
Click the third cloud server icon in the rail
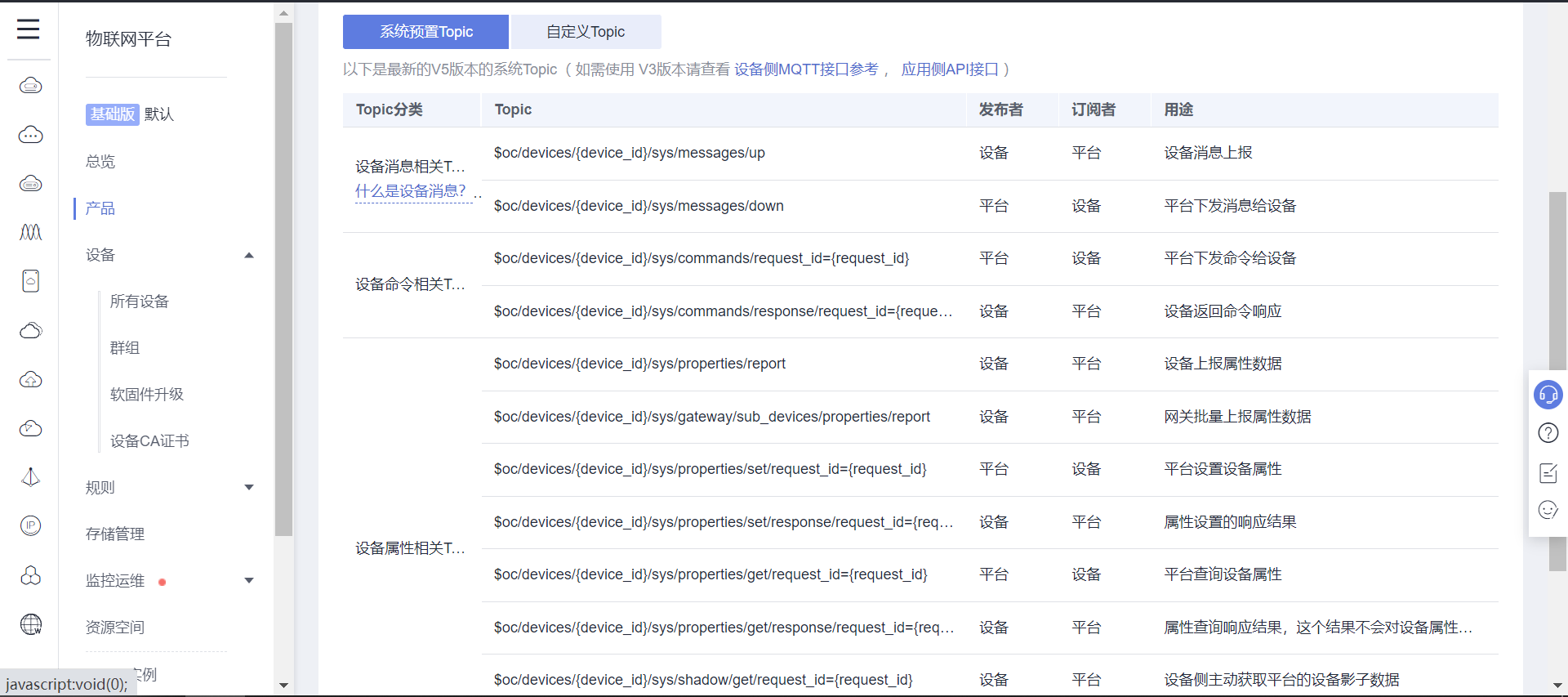tap(30, 183)
